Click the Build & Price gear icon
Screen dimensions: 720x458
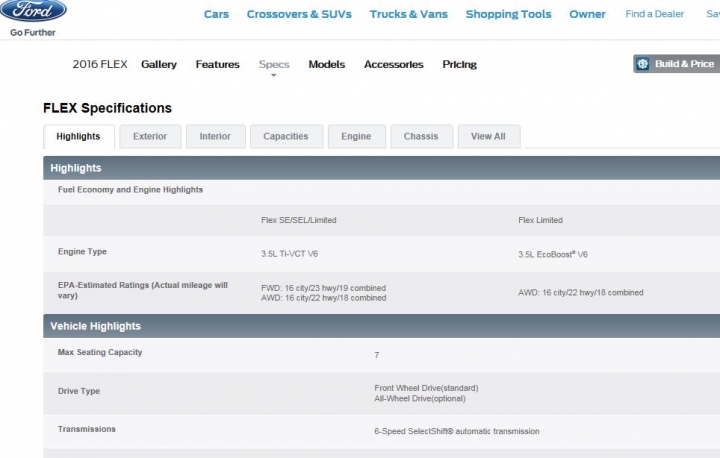(x=643, y=64)
